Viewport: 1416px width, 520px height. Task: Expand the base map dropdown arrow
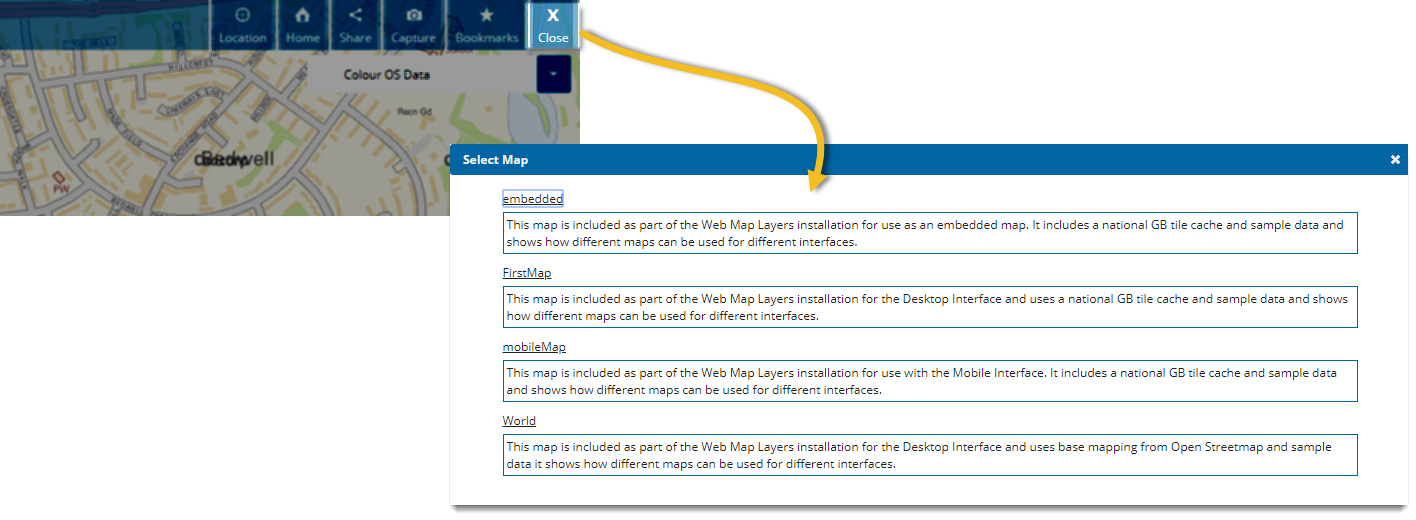[553, 75]
